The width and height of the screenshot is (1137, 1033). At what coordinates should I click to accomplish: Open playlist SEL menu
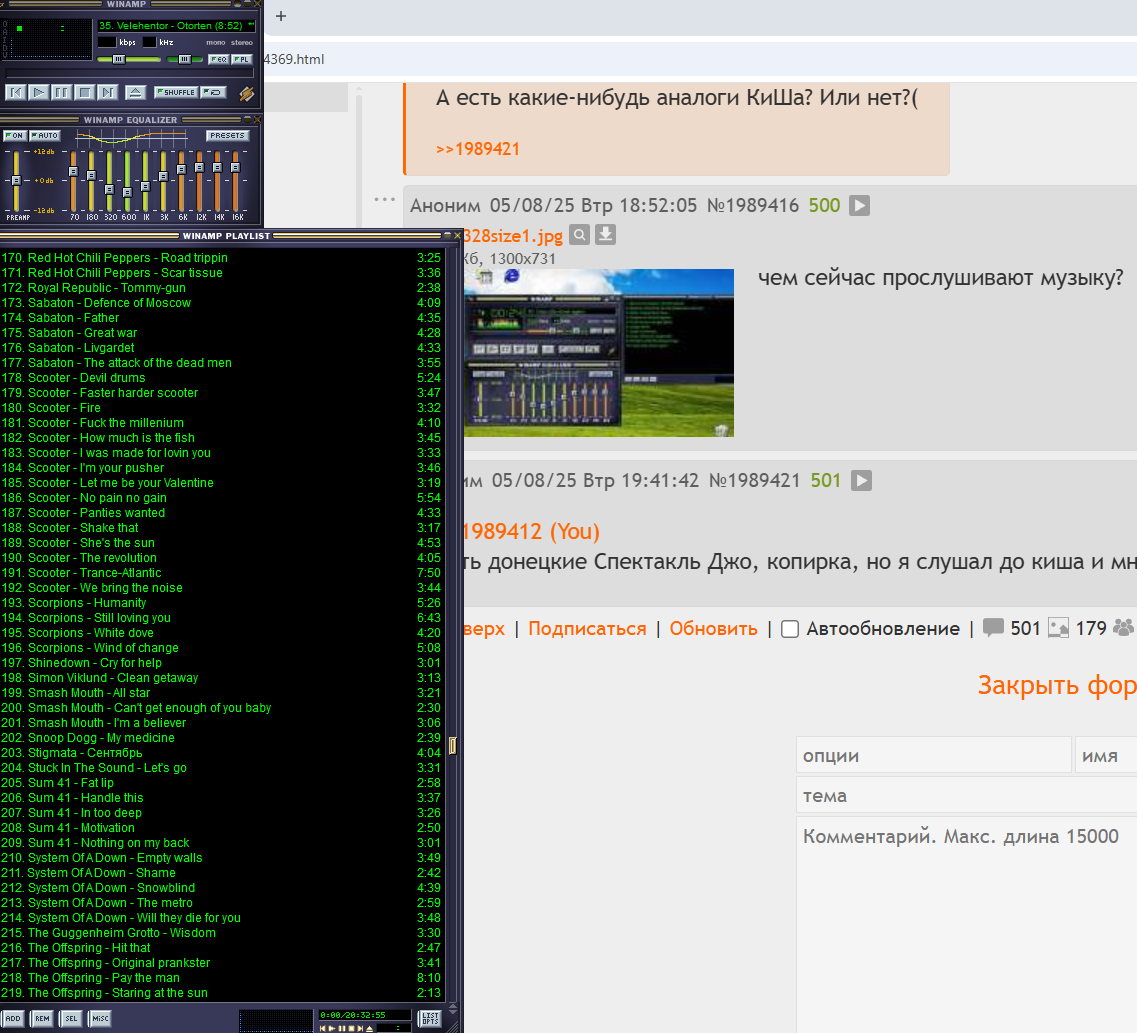(71, 1019)
